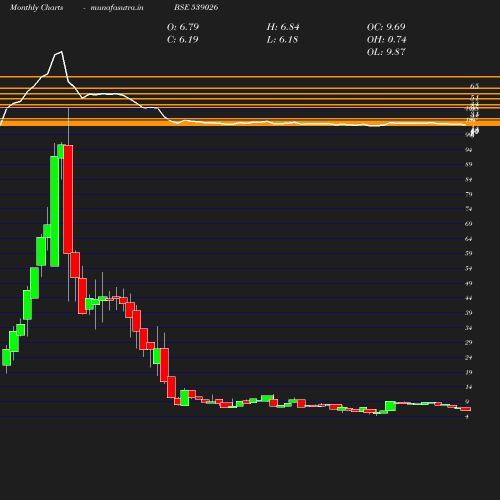Click the 9 price axis label
This screenshot has height=500, width=500.
click(x=467, y=402)
